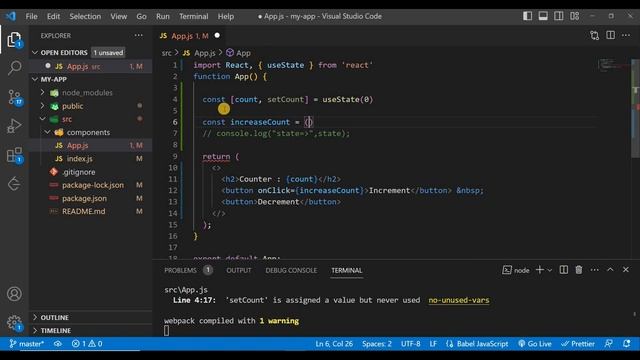This screenshot has height=360, width=640.
Task: Collapse the components folder
Action: [x=47, y=132]
